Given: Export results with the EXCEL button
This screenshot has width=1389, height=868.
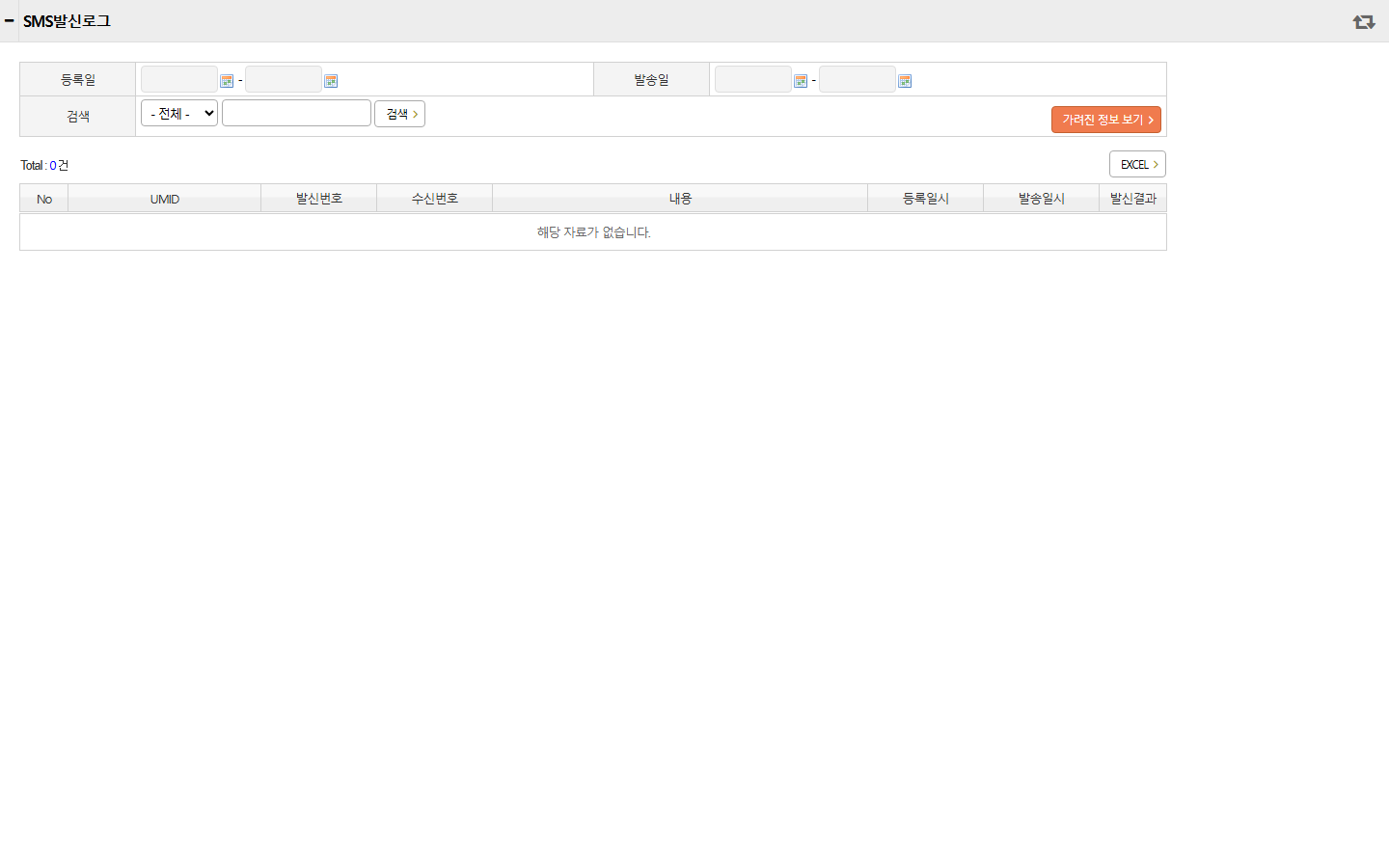Looking at the screenshot, I should (1137, 164).
